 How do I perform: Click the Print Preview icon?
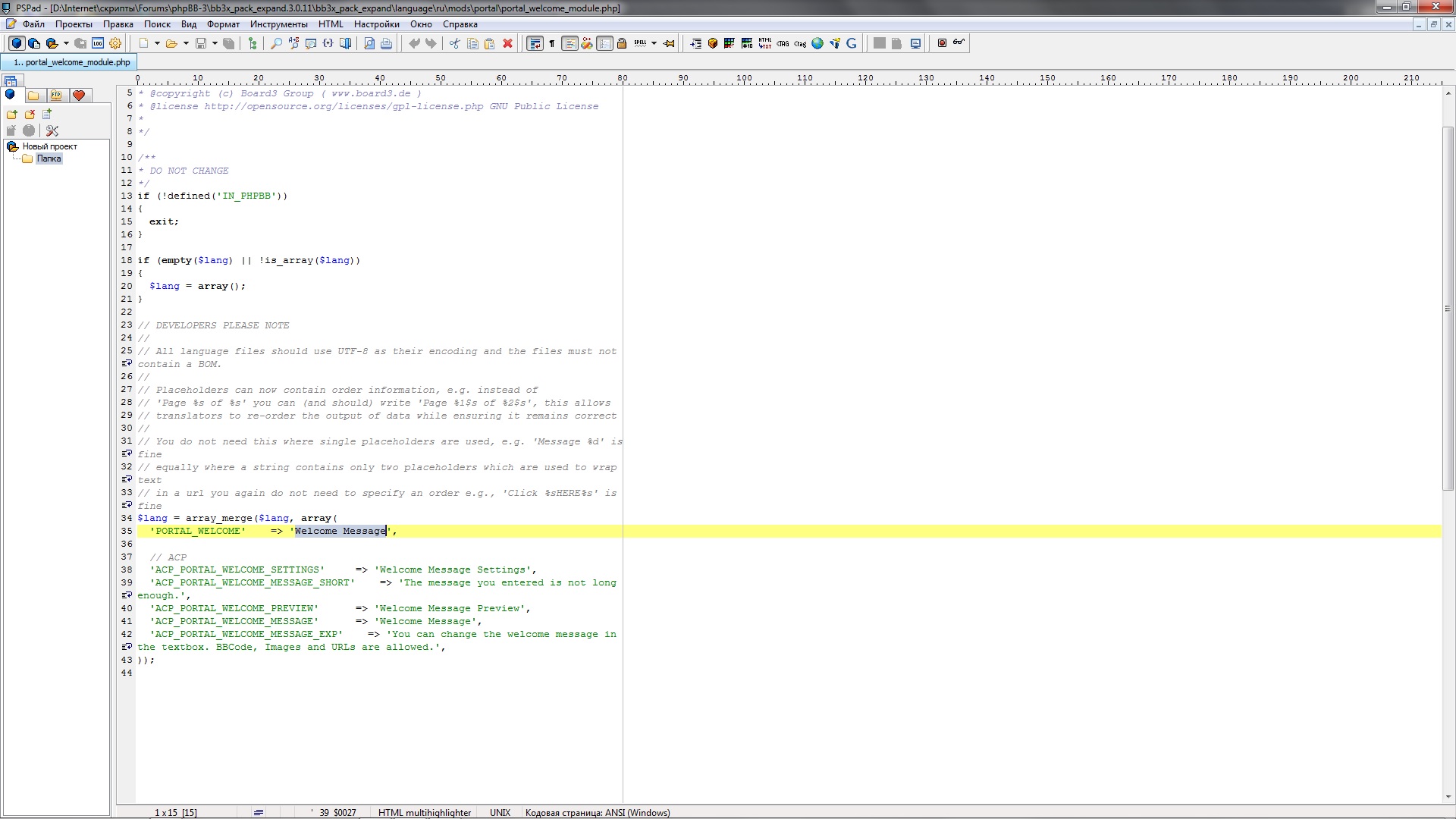click(369, 43)
